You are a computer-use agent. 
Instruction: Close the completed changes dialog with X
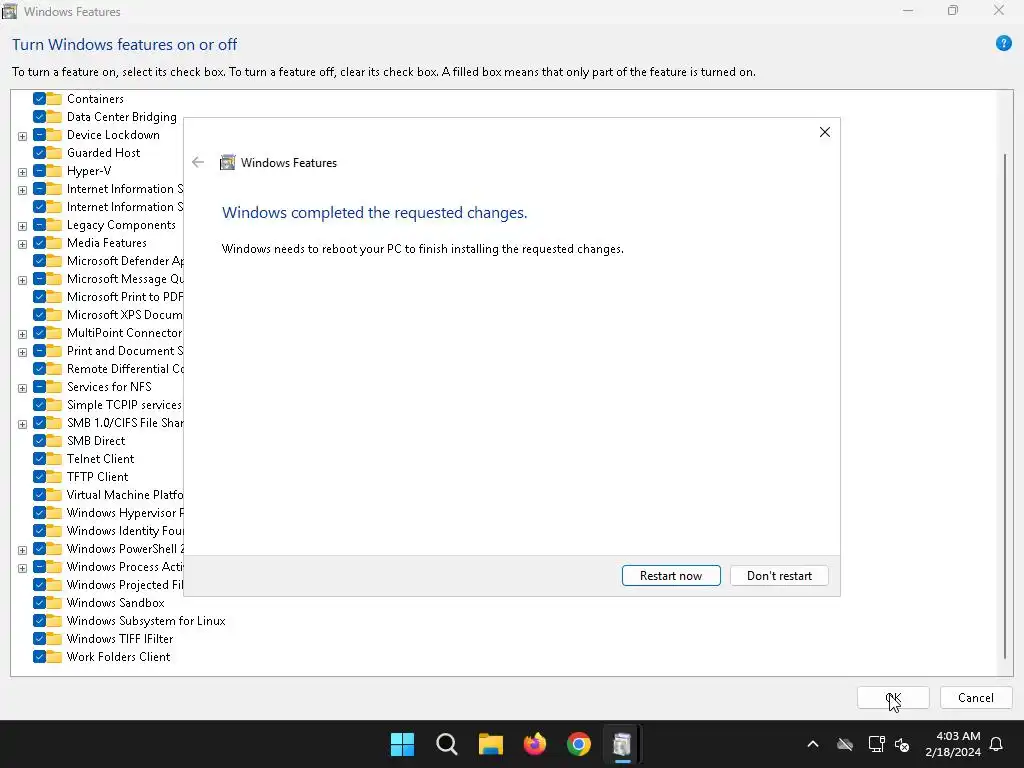point(825,132)
